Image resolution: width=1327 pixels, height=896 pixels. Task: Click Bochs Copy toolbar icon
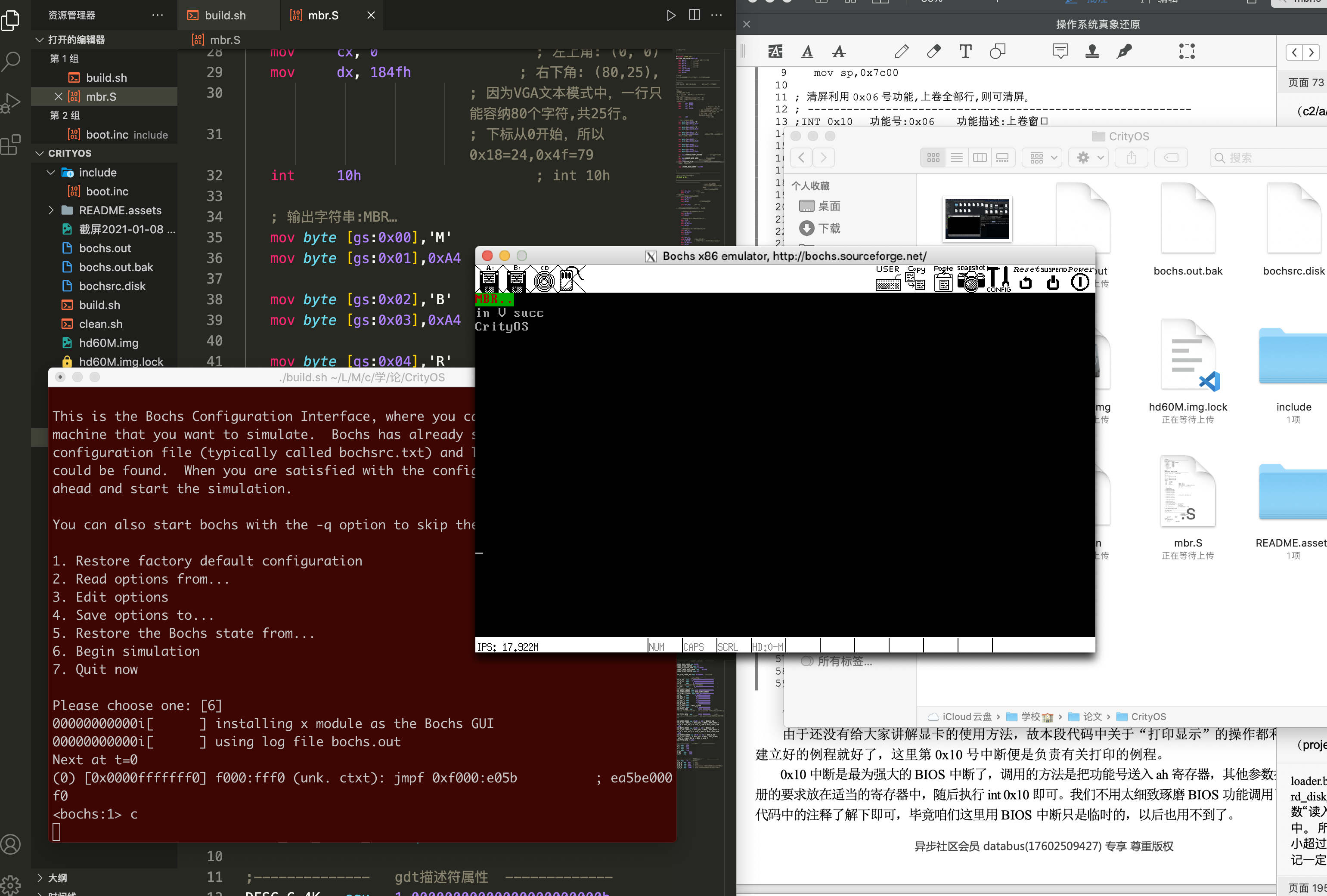[x=916, y=278]
